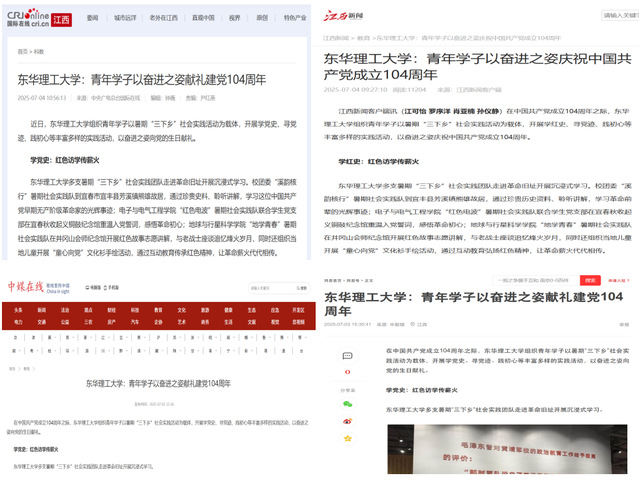Click the 中媒在线 China in sight logo
The width and height of the screenshot is (639, 480).
[38, 287]
